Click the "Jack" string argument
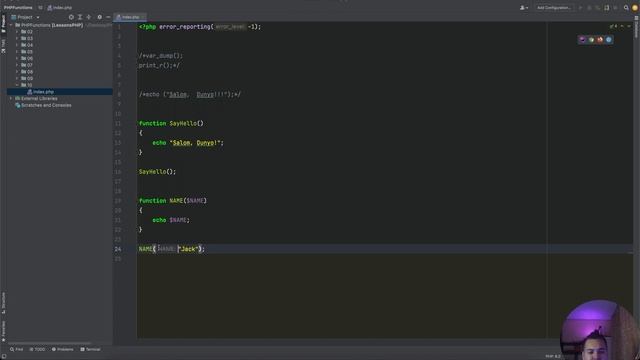The height and width of the screenshot is (360, 640). tap(188, 249)
